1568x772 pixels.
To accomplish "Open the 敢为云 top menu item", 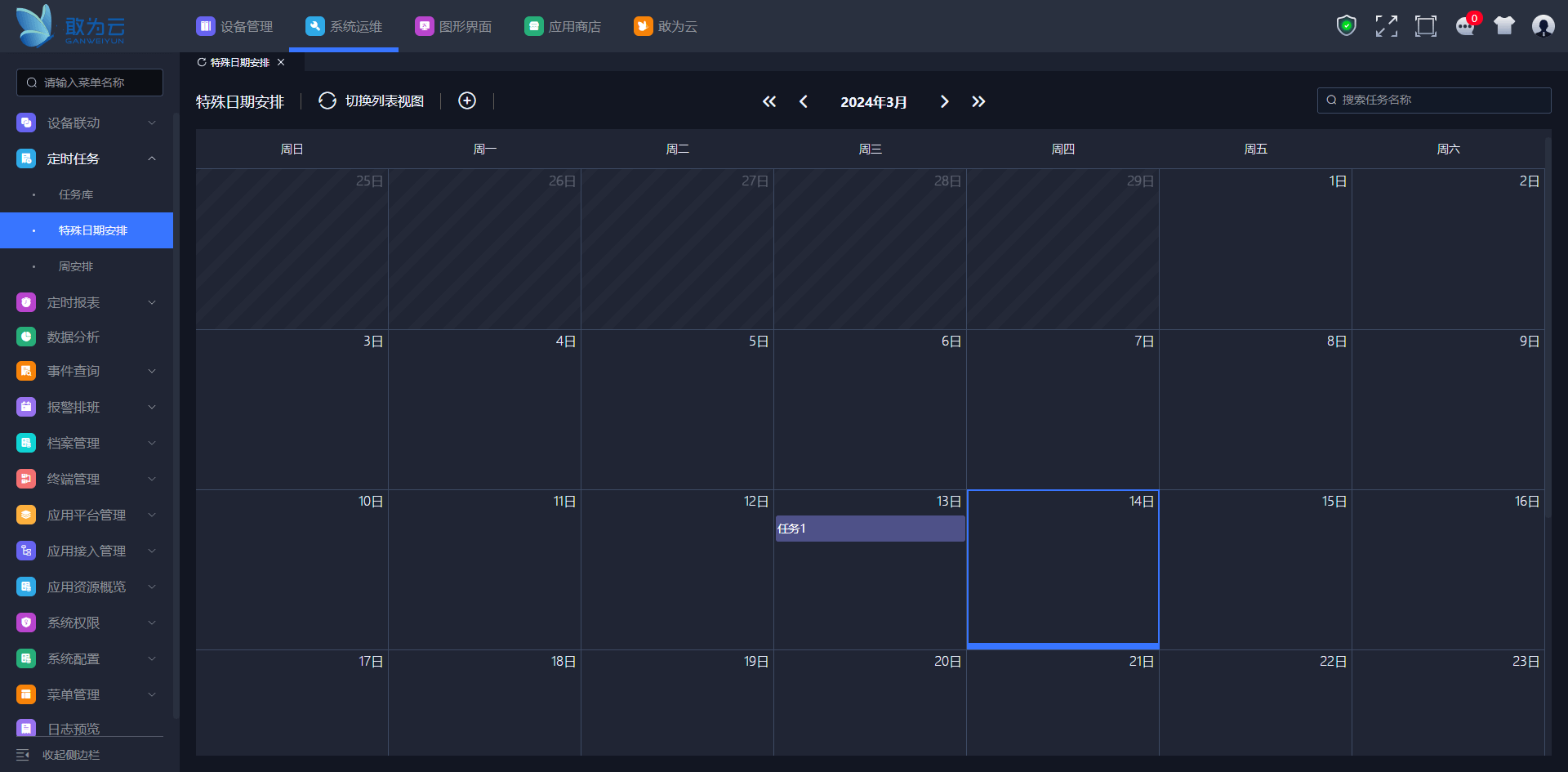I will (x=666, y=26).
